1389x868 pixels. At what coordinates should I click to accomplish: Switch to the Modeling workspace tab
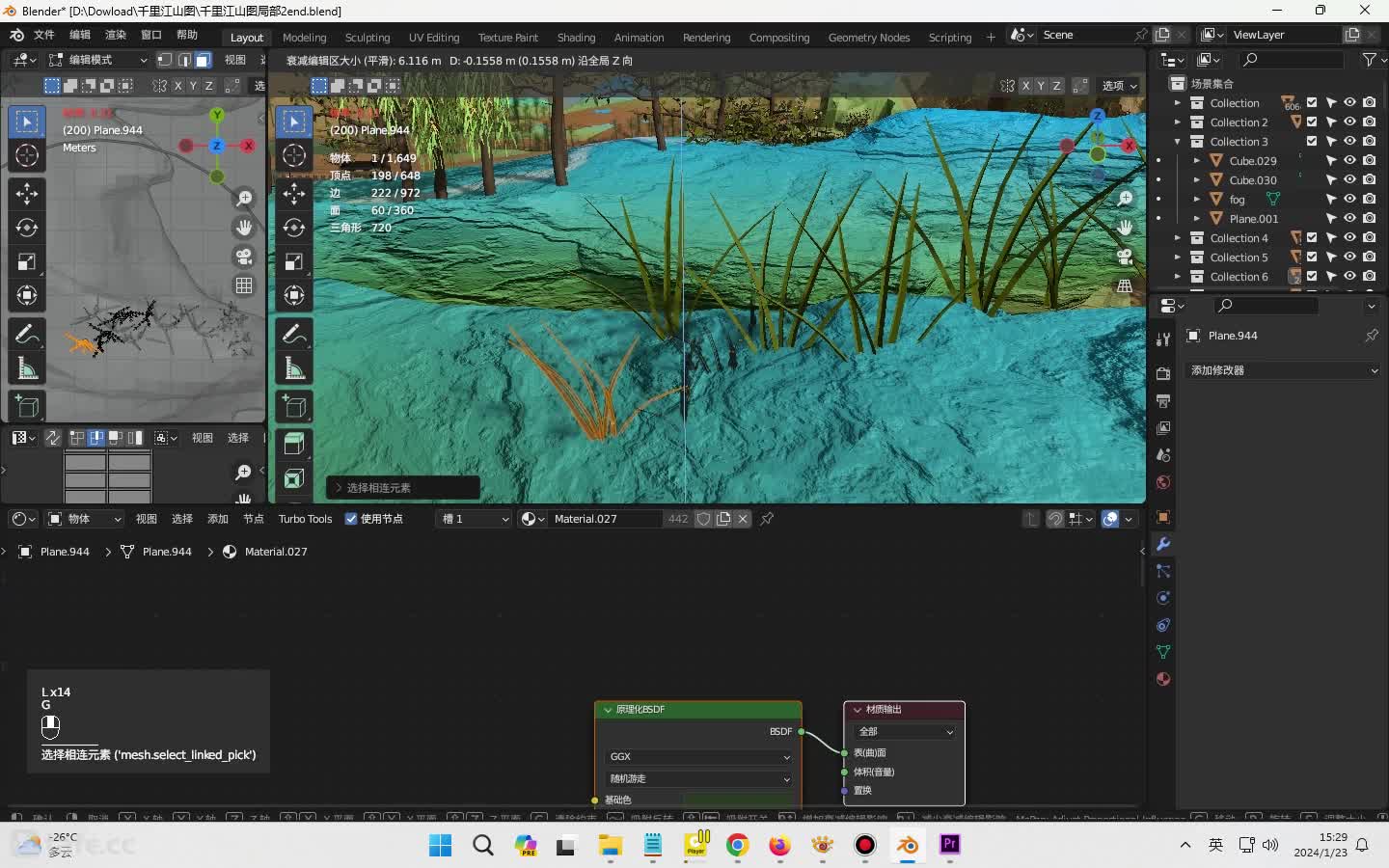coord(305,38)
